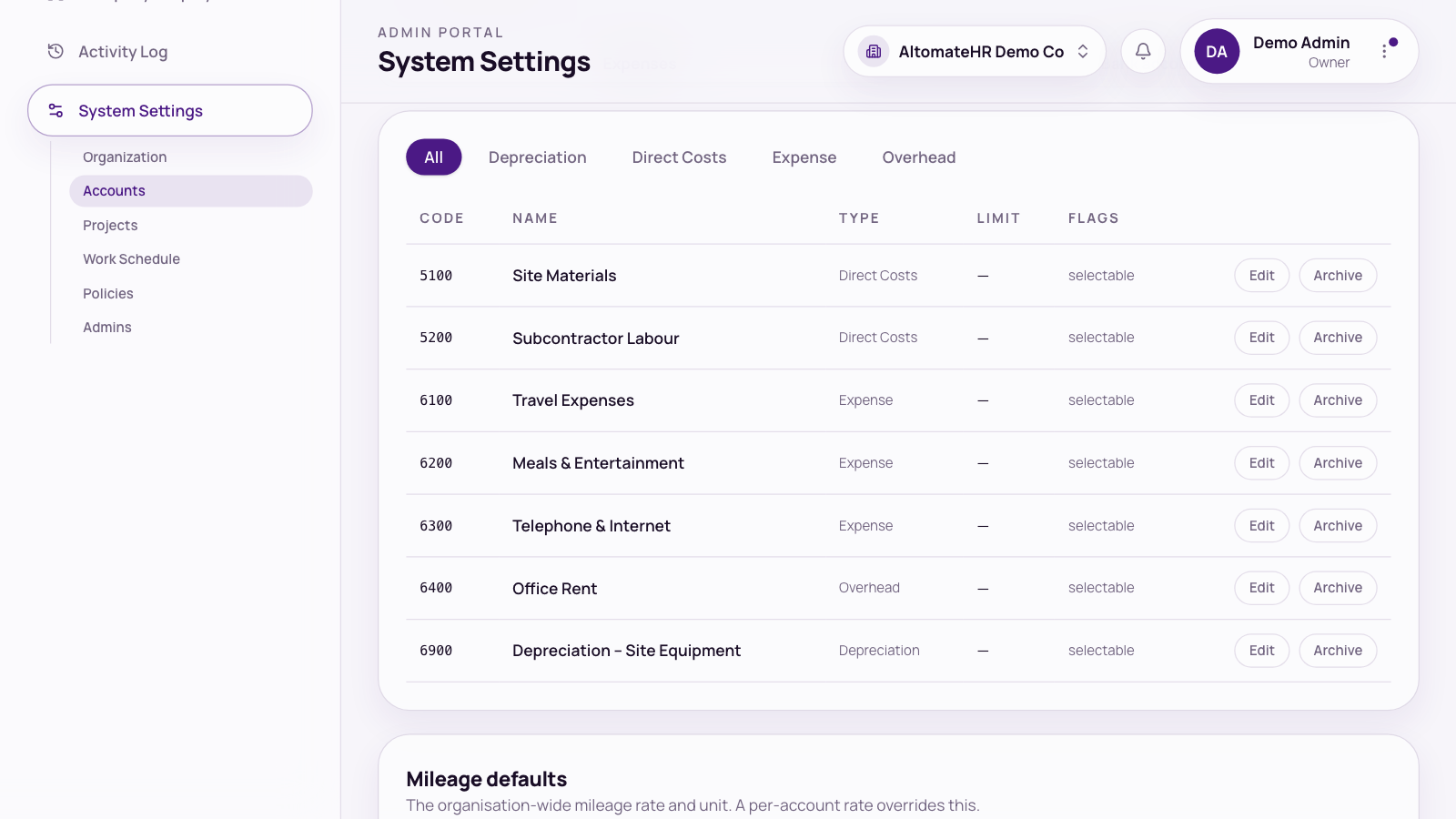Viewport: 1456px width, 819px height.
Task: Open the AltomateHR Demo Co company switcher
Action: pyautogui.click(x=975, y=51)
